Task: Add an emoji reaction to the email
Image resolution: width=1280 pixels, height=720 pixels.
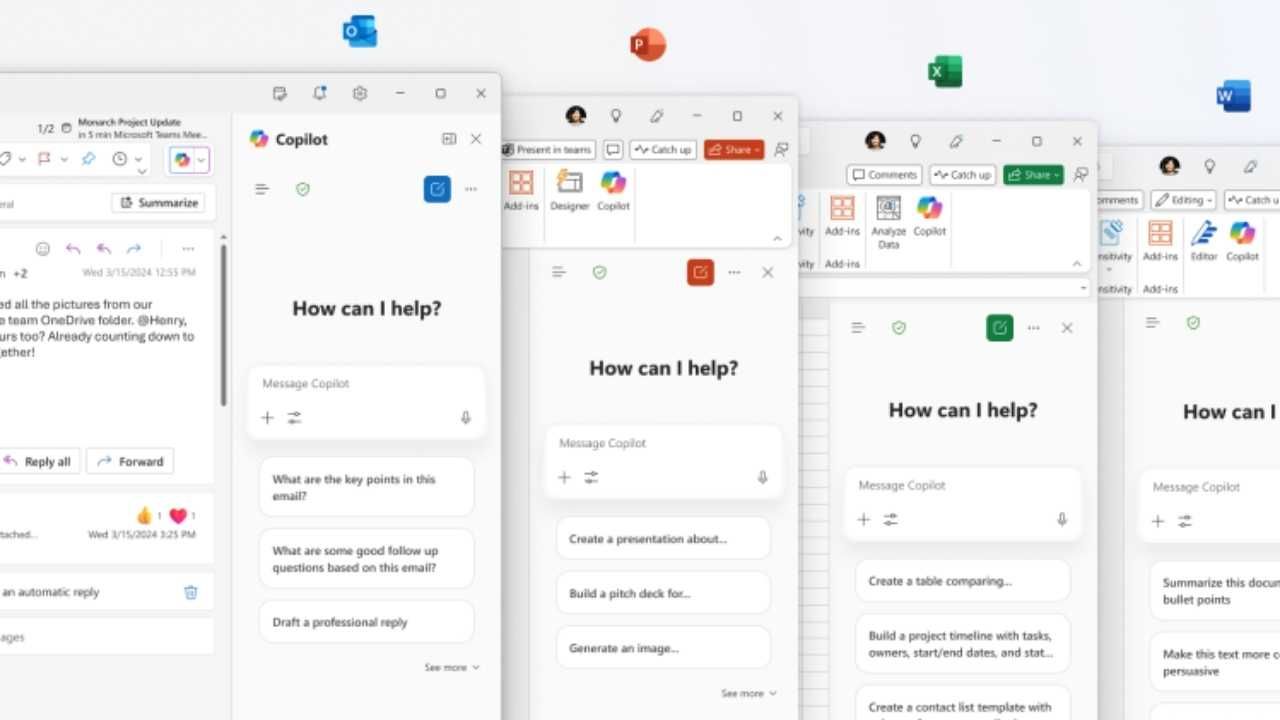Action: pos(42,249)
